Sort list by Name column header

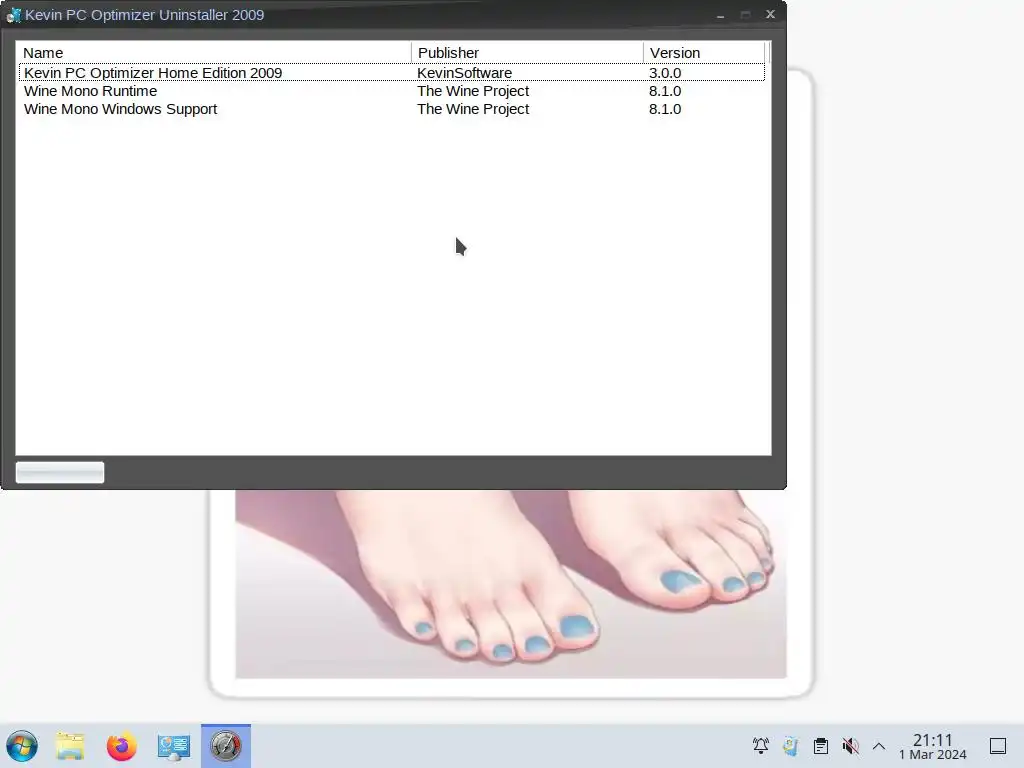coord(214,53)
